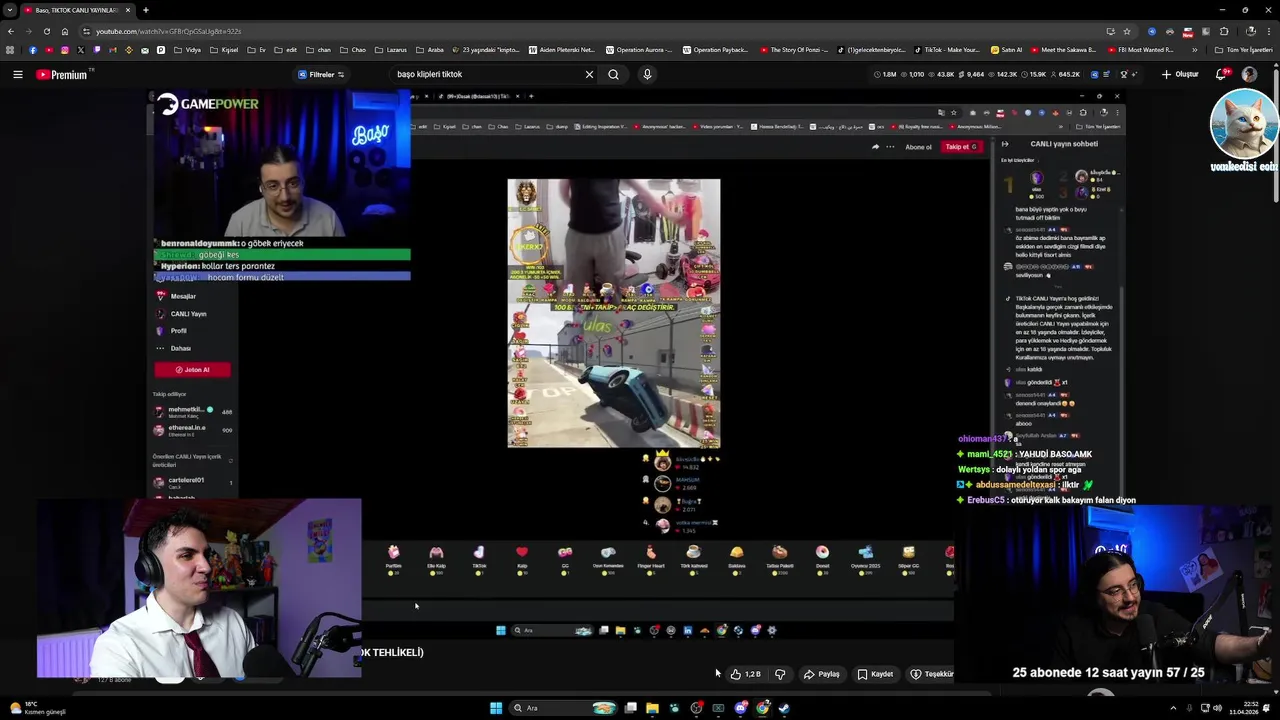1280x720 pixels.
Task: Open Steam from the taskbar
Action: pyautogui.click(x=784, y=708)
